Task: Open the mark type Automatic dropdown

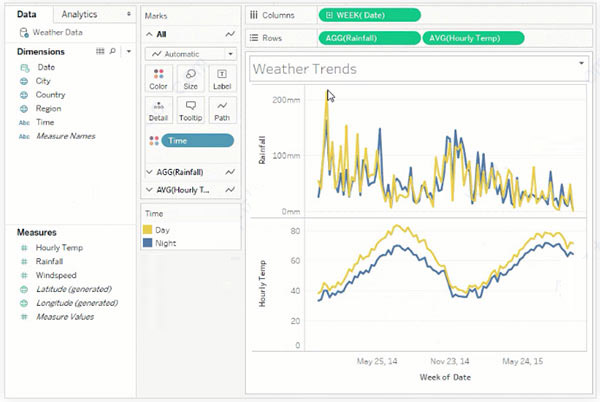Action: click(x=190, y=53)
